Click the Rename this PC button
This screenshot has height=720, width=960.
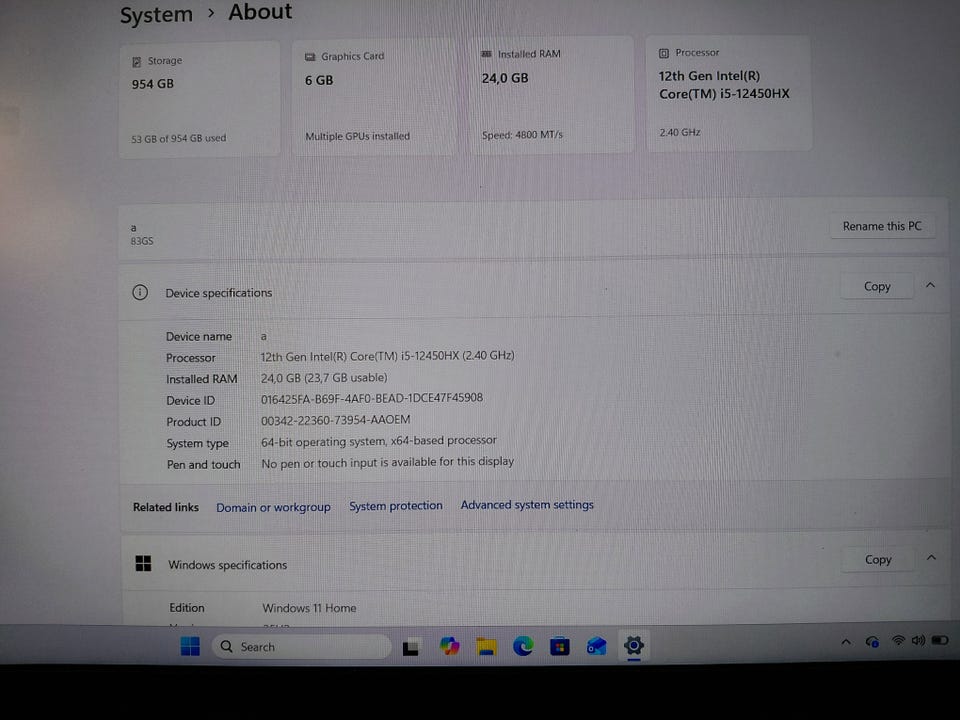click(882, 226)
